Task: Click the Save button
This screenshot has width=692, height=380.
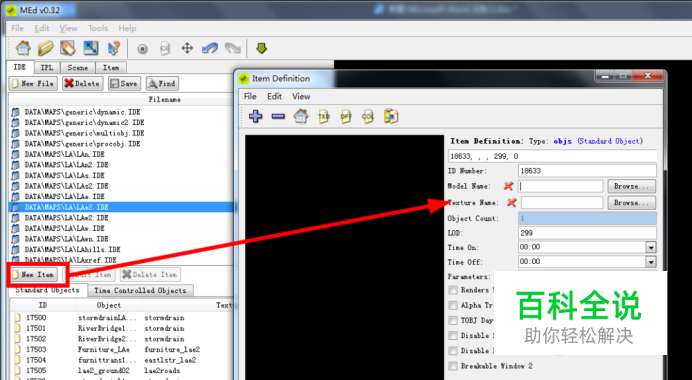Action: 124,83
